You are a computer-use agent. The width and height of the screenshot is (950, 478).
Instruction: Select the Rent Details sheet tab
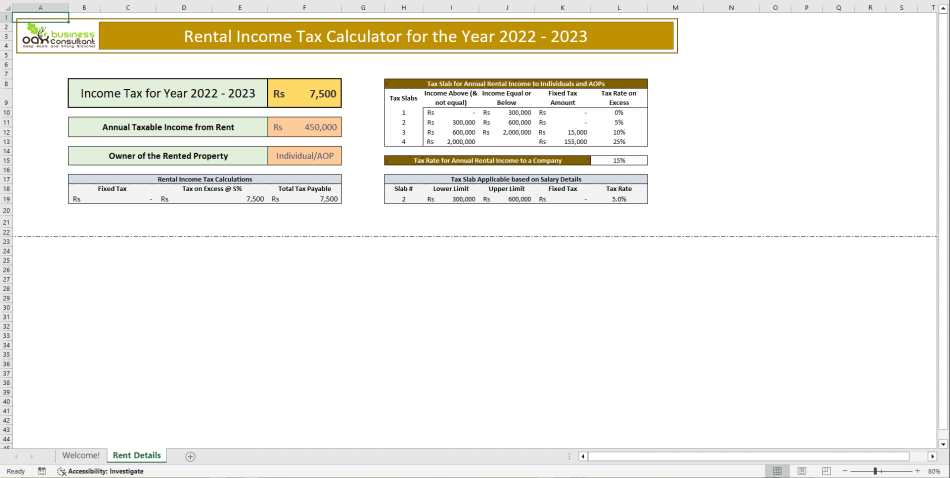tap(137, 456)
